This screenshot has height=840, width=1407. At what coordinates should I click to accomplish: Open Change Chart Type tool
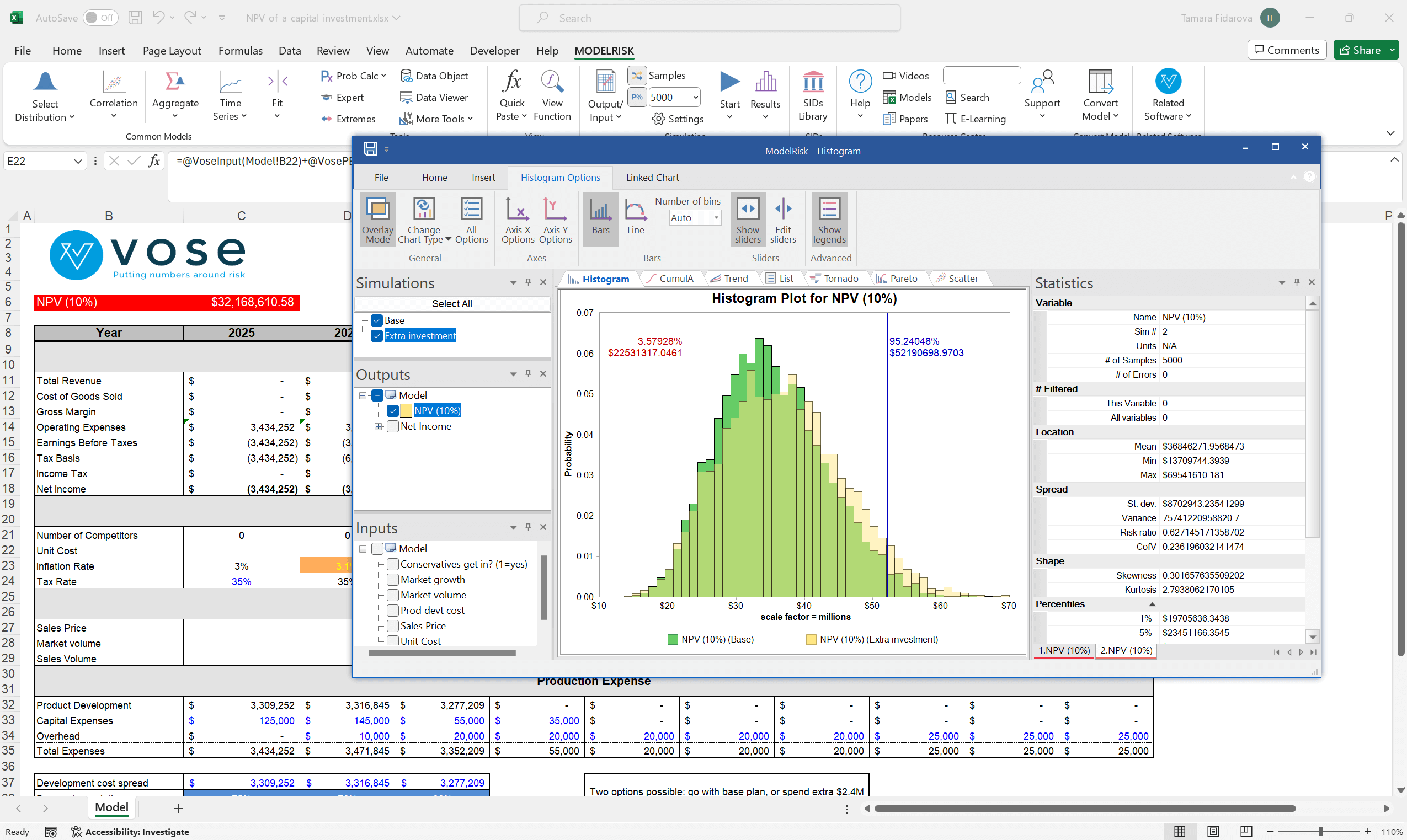pos(424,220)
